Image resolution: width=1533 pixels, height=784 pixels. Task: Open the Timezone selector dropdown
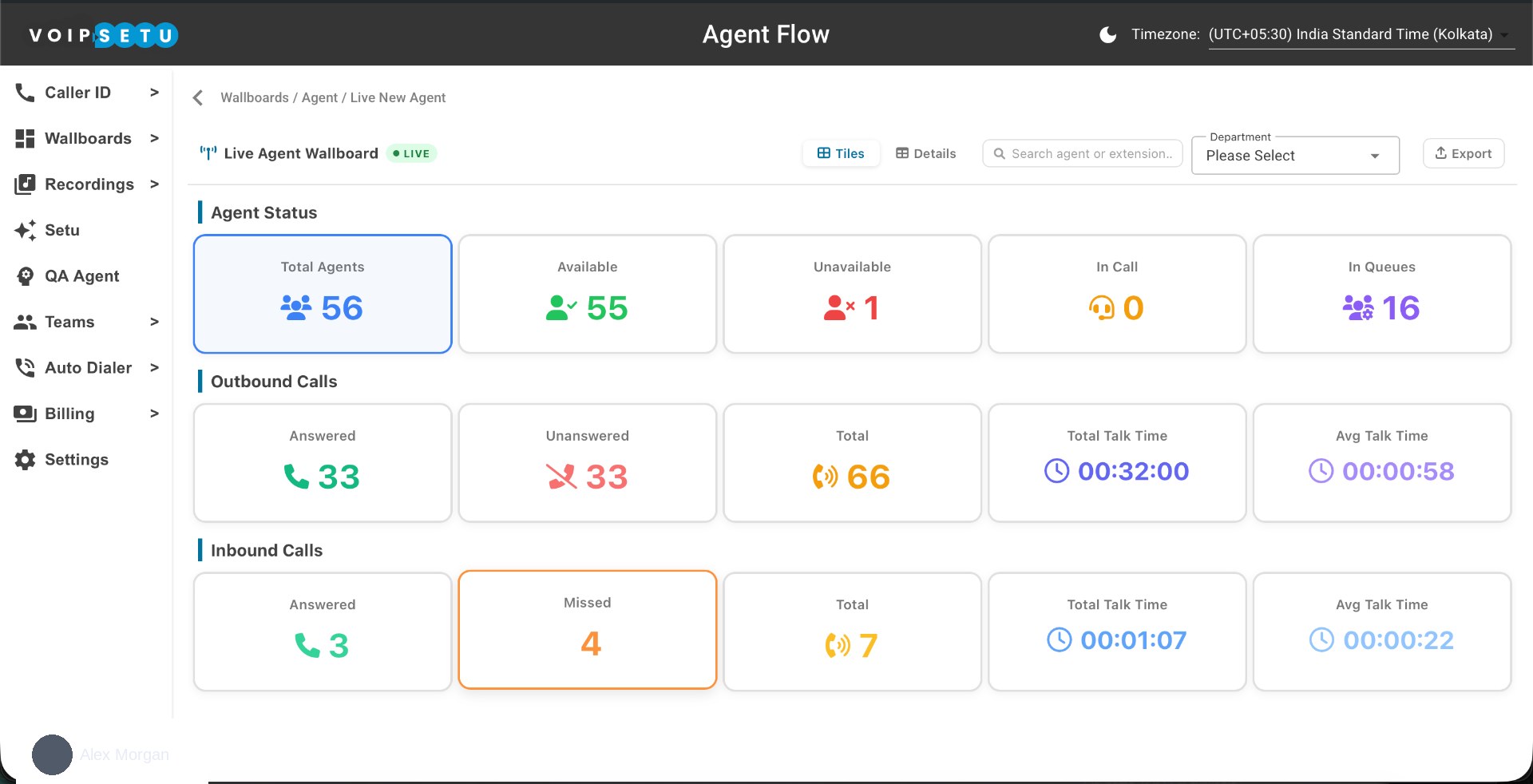click(x=1361, y=34)
